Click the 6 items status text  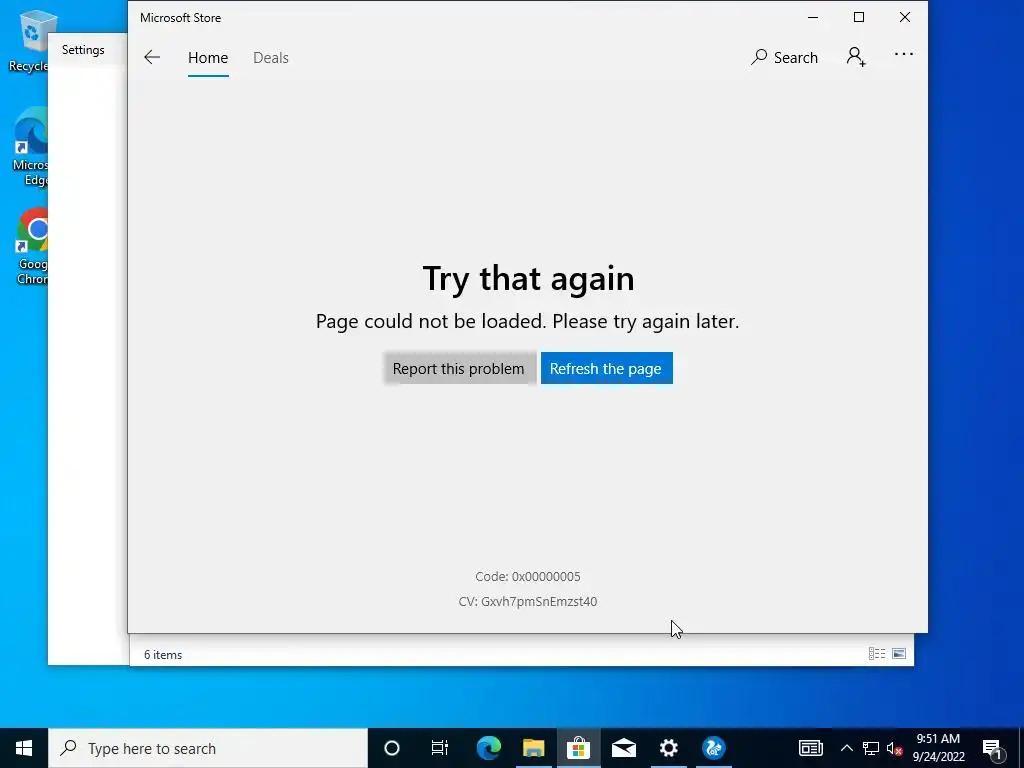click(x=163, y=655)
